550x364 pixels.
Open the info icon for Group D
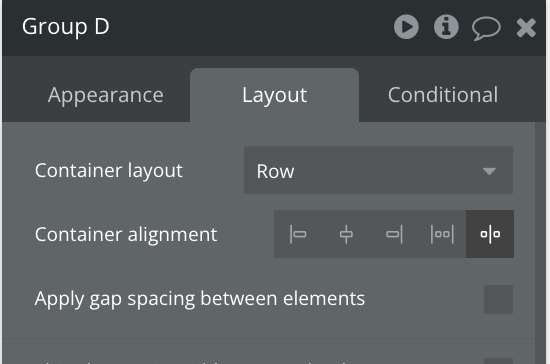[x=446, y=27]
